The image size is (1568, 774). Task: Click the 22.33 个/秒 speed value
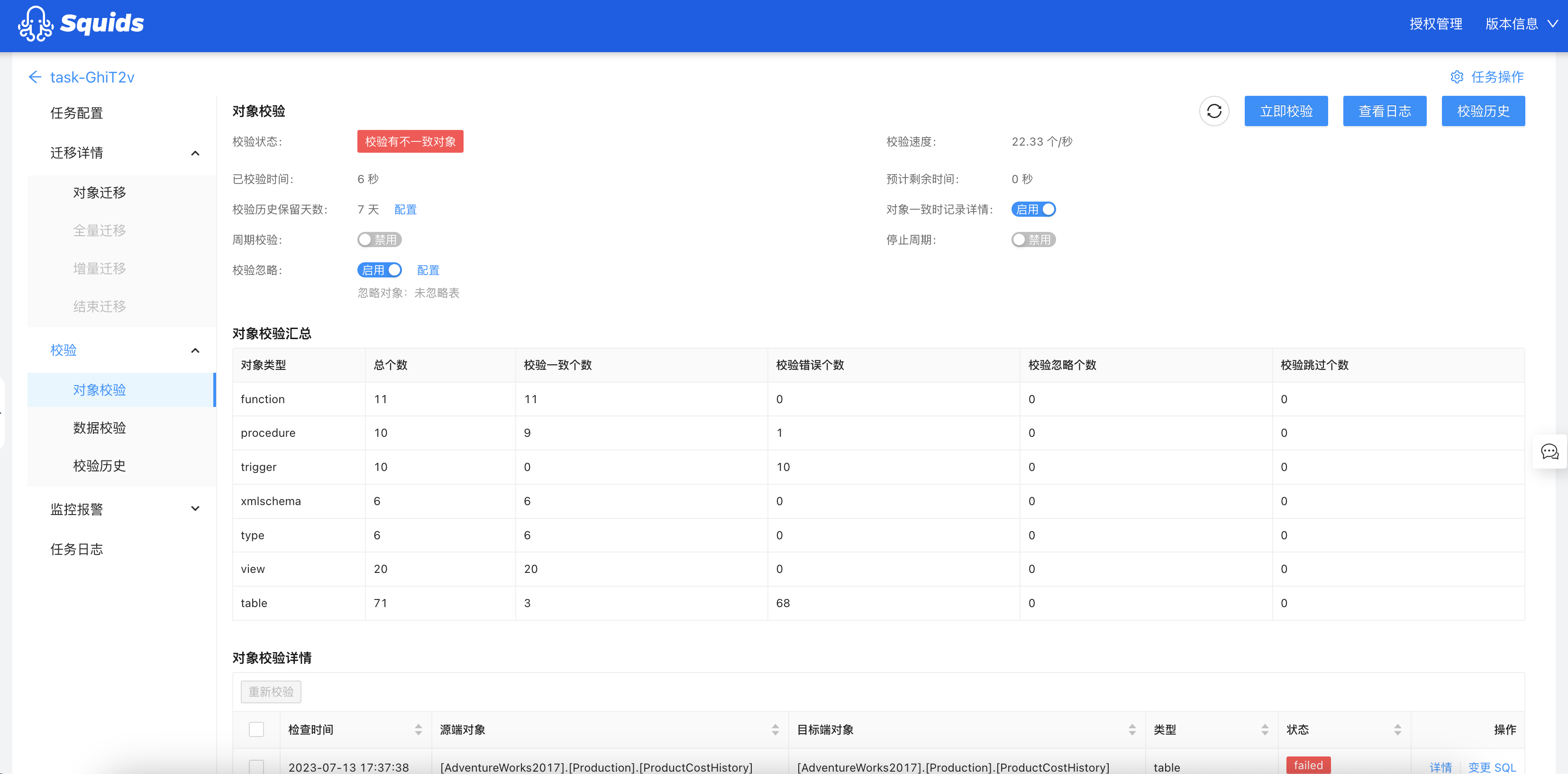[1041, 141]
